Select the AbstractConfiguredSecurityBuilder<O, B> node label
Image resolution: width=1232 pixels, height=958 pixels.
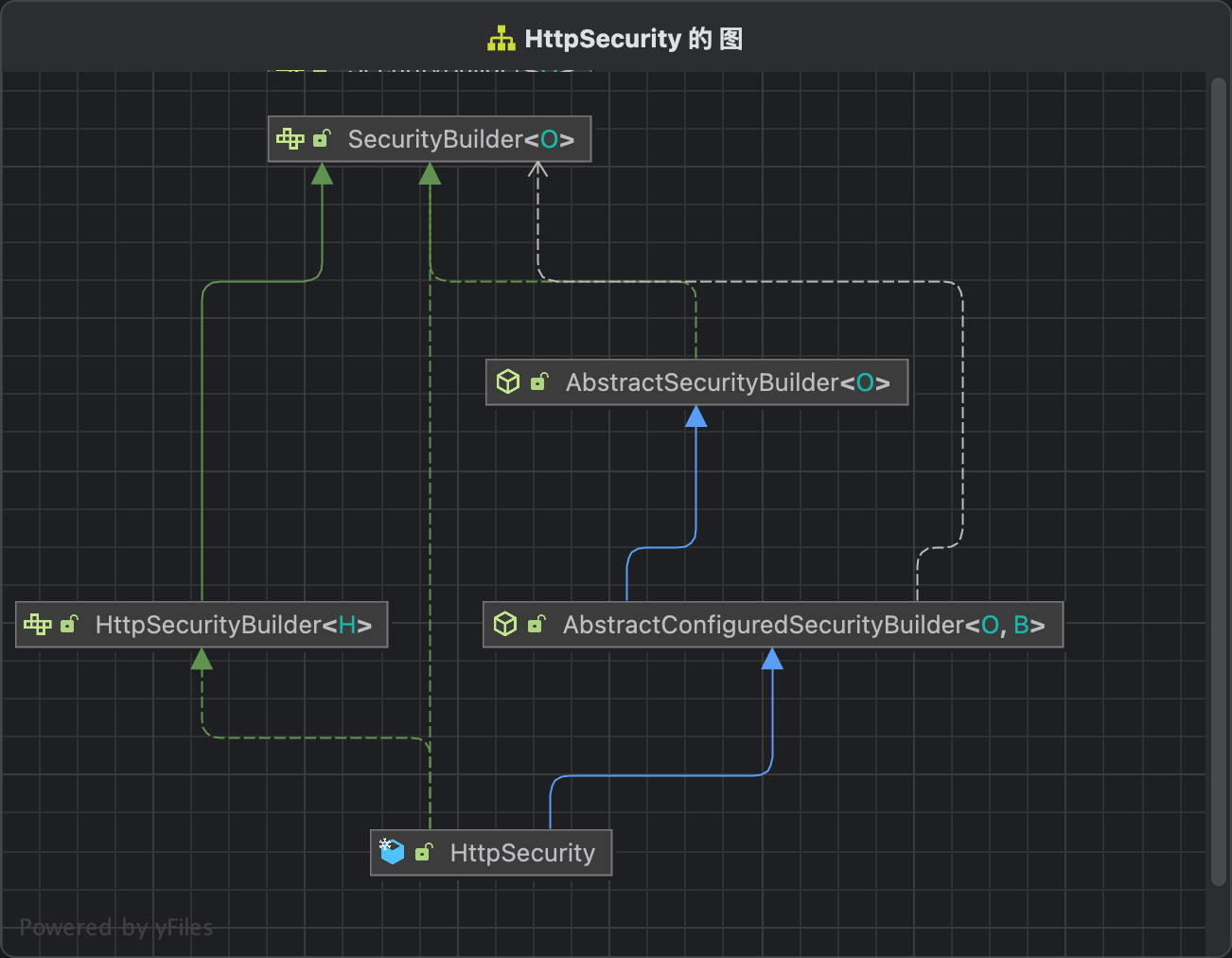pos(803,625)
